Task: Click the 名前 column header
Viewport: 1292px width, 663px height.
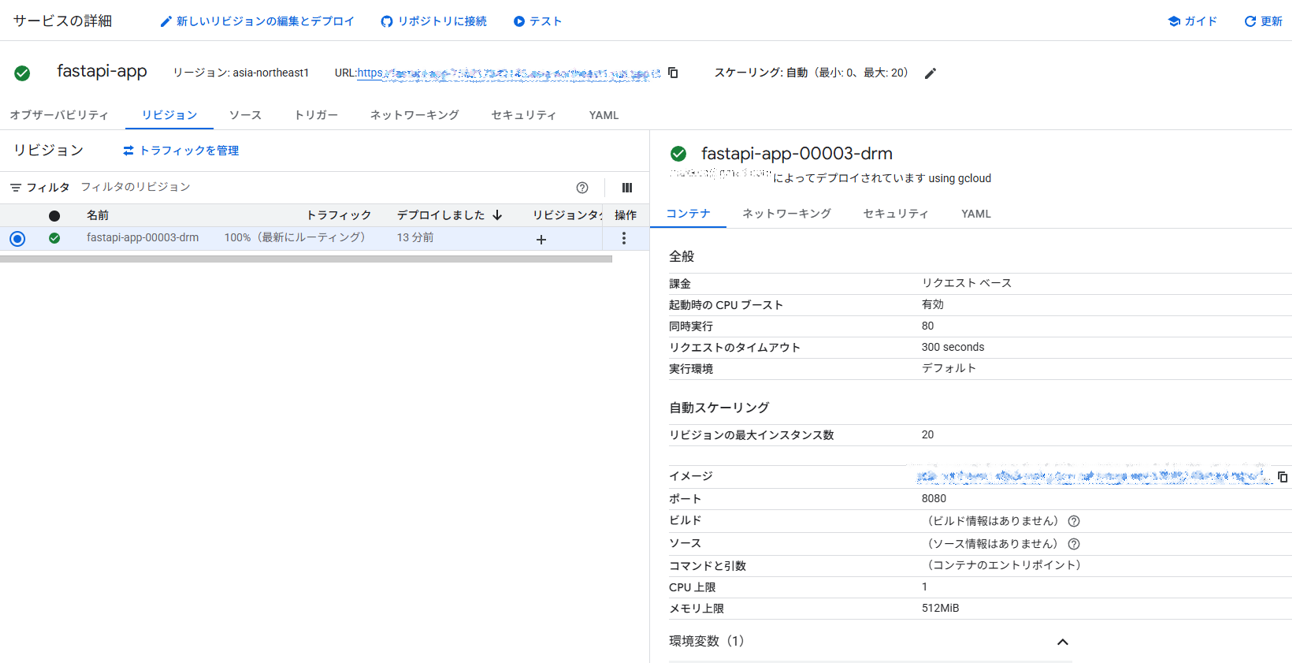Action: tap(98, 215)
